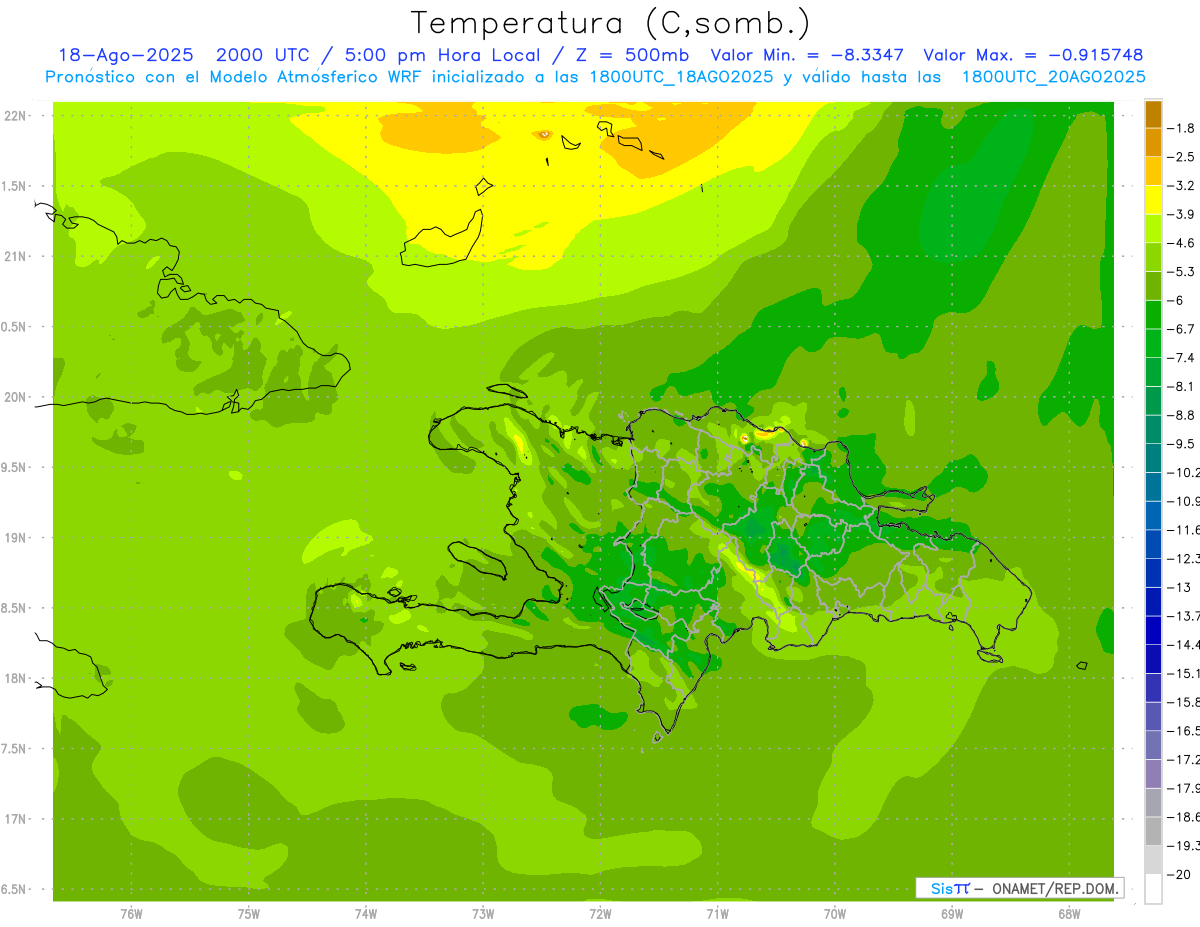Click the '68W' longitude label
The width and height of the screenshot is (1200, 927).
[x=1069, y=914]
